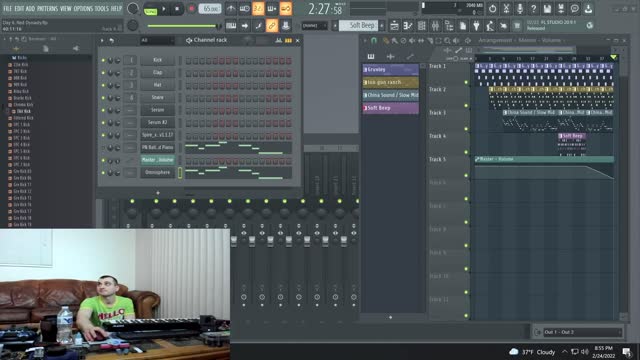This screenshot has height=360, width=640.
Task: Select the Master Volume channel button
Action: pos(158,160)
